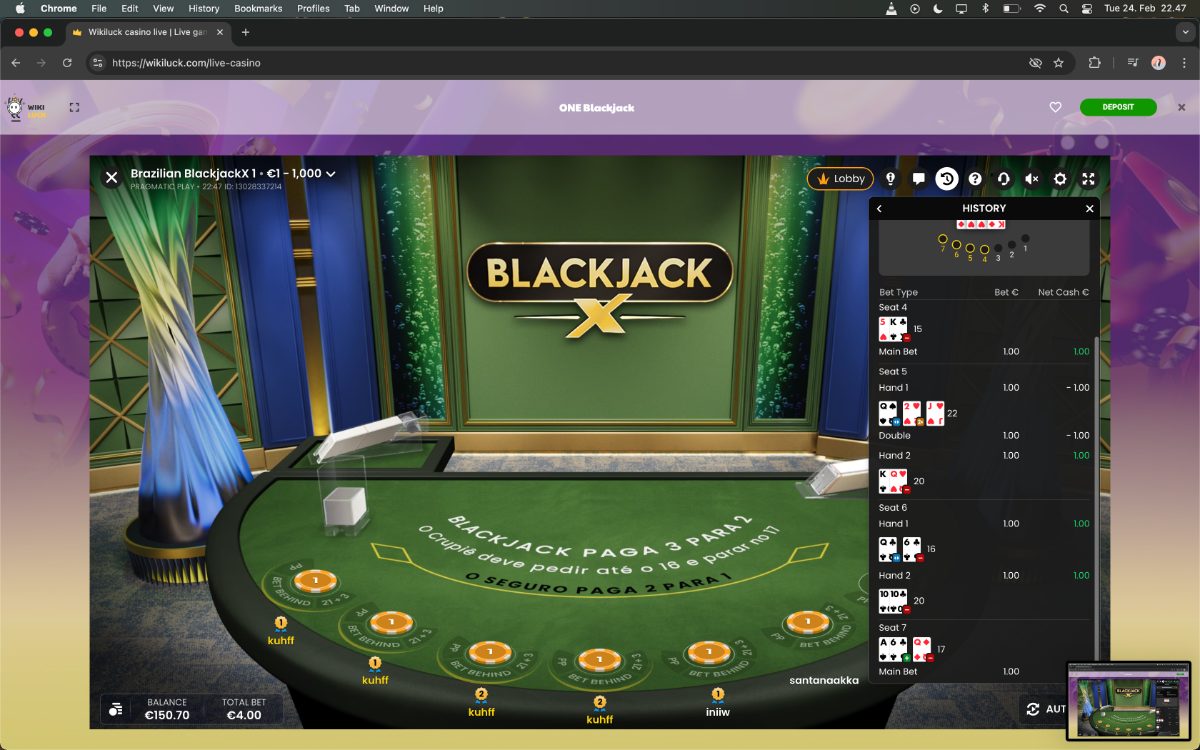The width and height of the screenshot is (1200, 750).
Task: Expand the Brazilian BlackjackX table dropdown
Action: click(330, 174)
